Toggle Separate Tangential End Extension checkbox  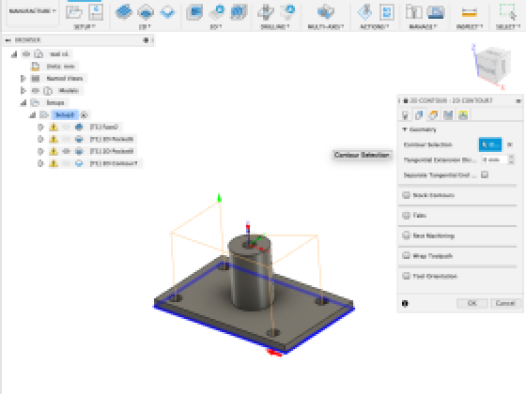coord(484,175)
